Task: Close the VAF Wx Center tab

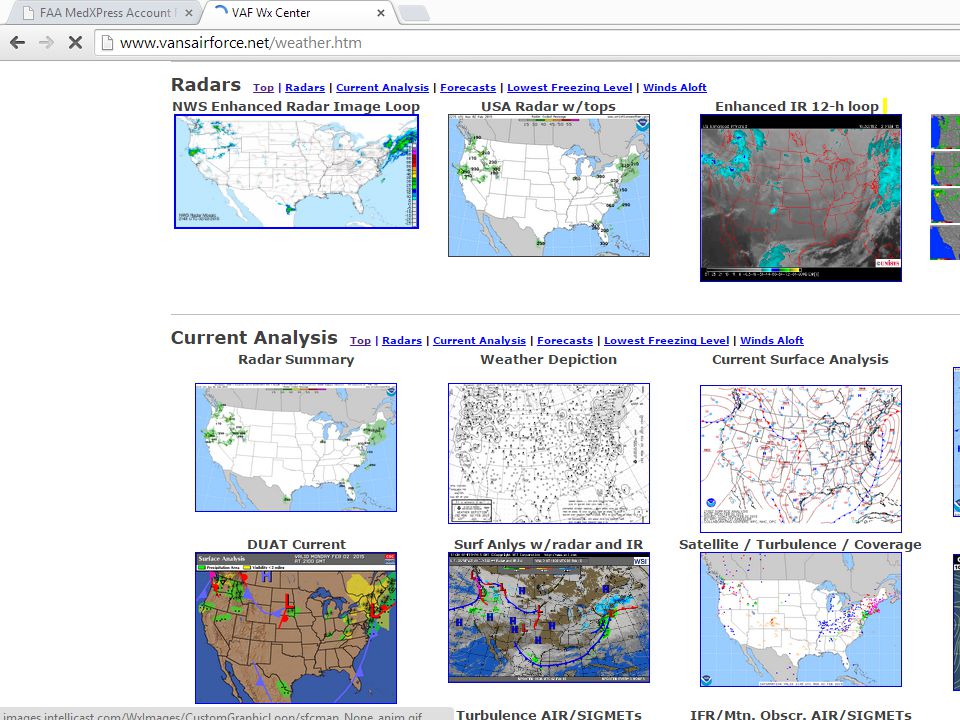Action: click(381, 13)
